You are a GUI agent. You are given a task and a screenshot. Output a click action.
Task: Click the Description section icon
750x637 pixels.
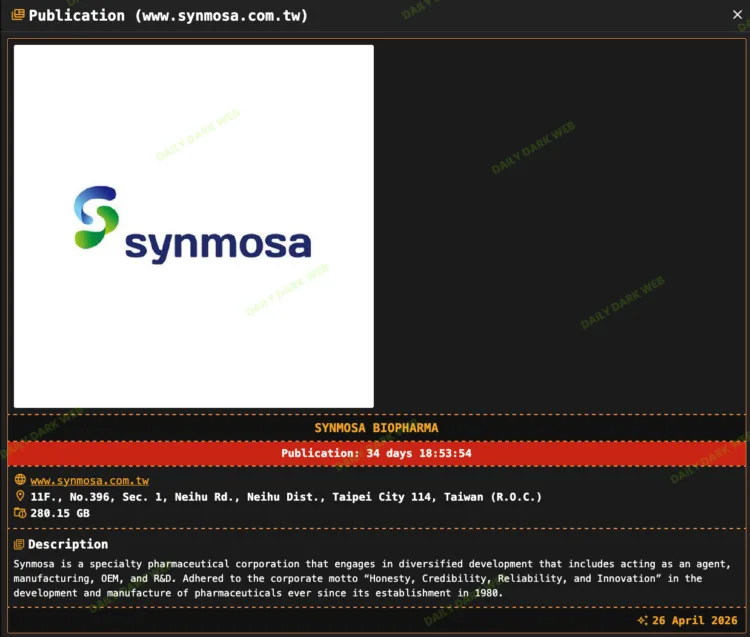click(19, 544)
